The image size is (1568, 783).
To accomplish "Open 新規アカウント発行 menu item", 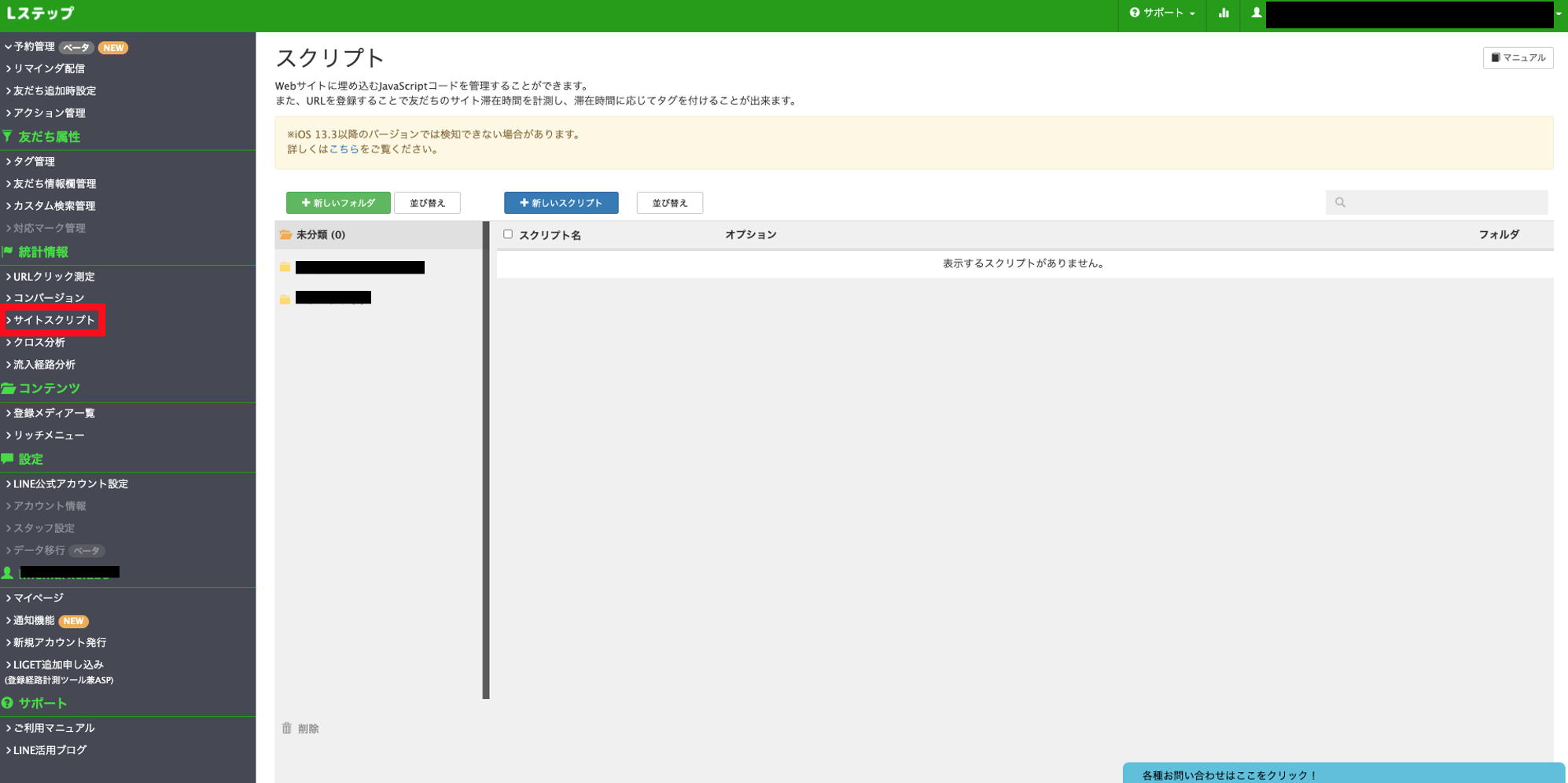I will click(x=55, y=643).
